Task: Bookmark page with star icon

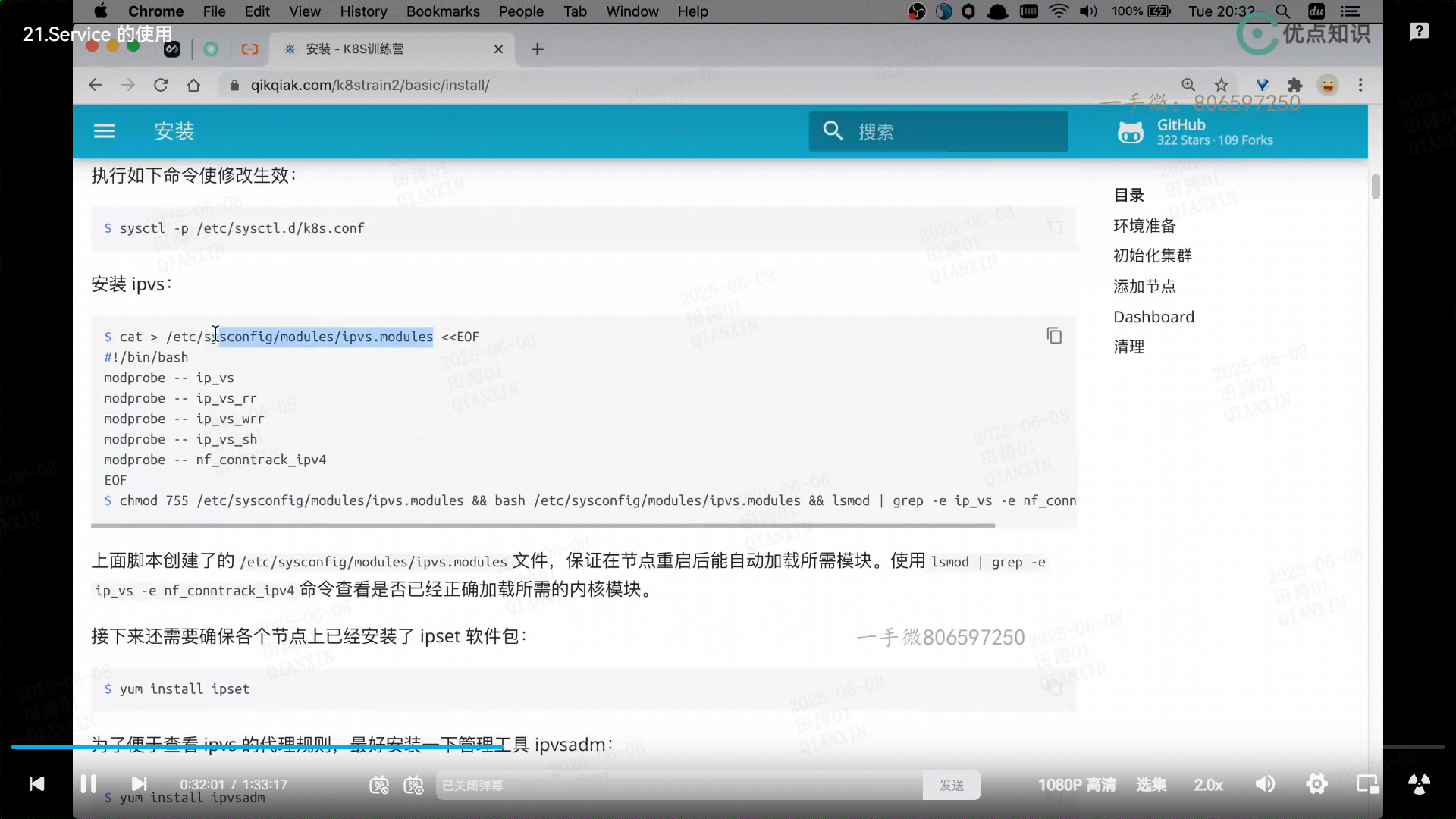Action: coord(1221,85)
